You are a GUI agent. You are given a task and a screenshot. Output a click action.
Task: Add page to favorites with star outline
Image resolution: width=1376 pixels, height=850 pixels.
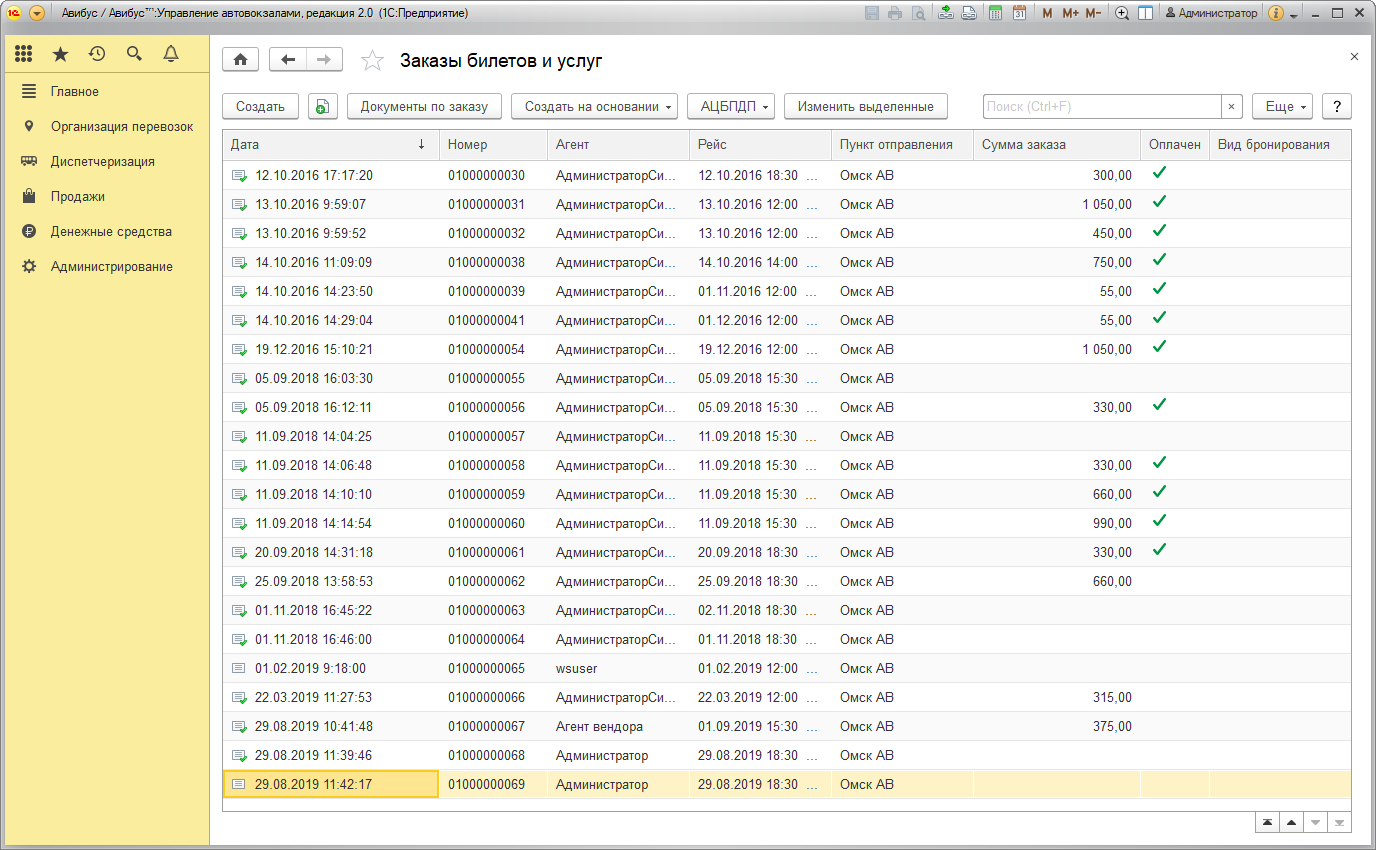tap(372, 61)
